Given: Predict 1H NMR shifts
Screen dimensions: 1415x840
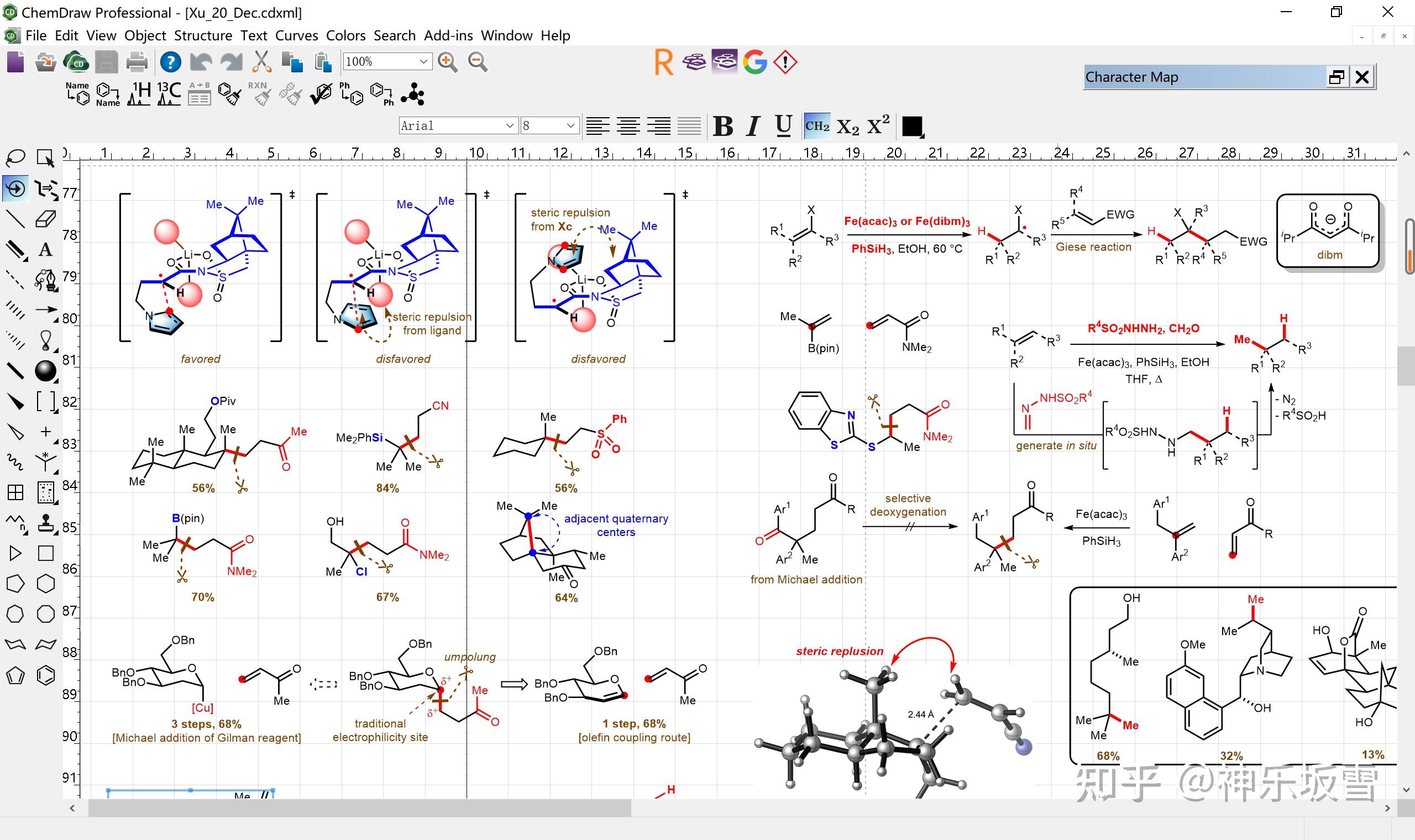Looking at the screenshot, I should tap(139, 94).
